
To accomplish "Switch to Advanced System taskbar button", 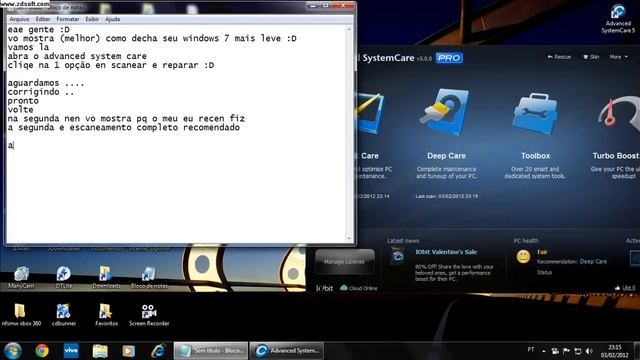I will [x=287, y=351].
